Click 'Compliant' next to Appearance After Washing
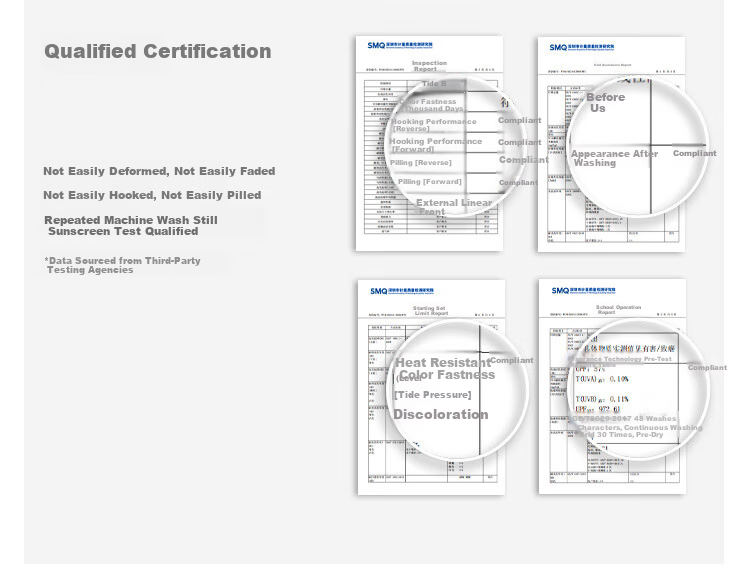Screen dimensions: 750x571 [x=695, y=154]
